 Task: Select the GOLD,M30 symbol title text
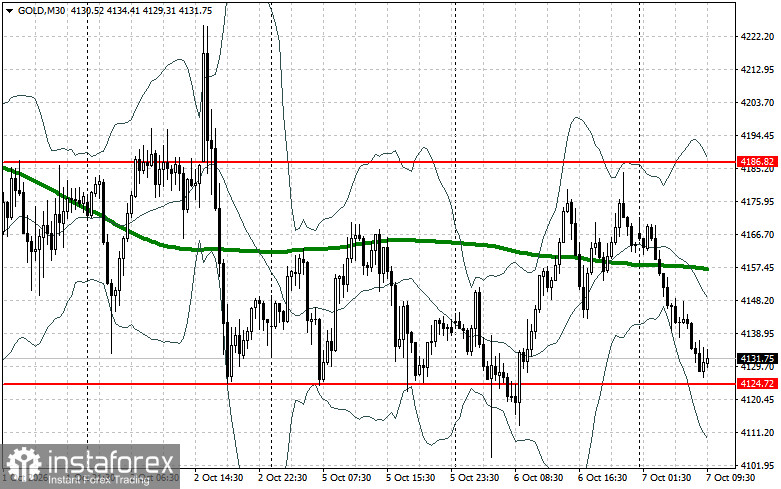(41, 10)
